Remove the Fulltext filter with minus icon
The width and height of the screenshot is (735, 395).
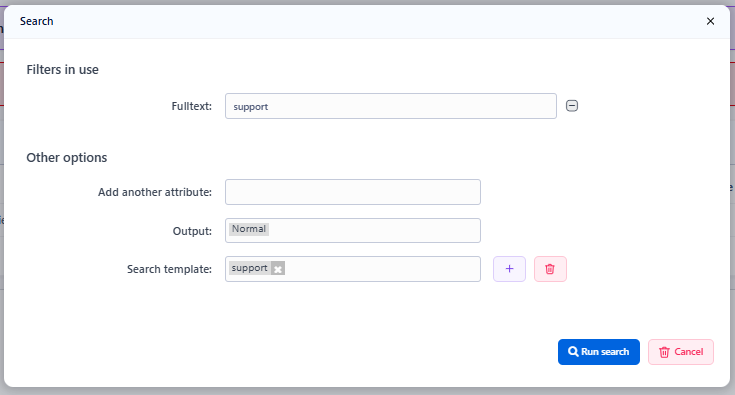pyautogui.click(x=572, y=106)
